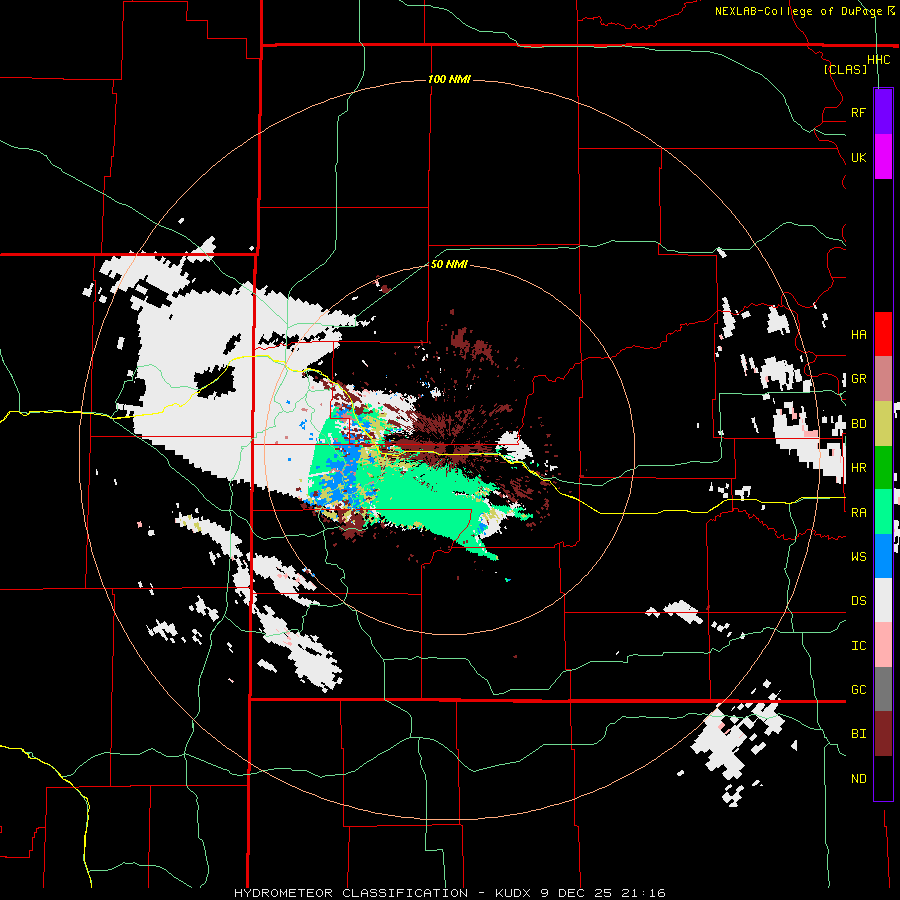Click the BD legend label
The height and width of the screenshot is (900, 900).
[x=858, y=424]
